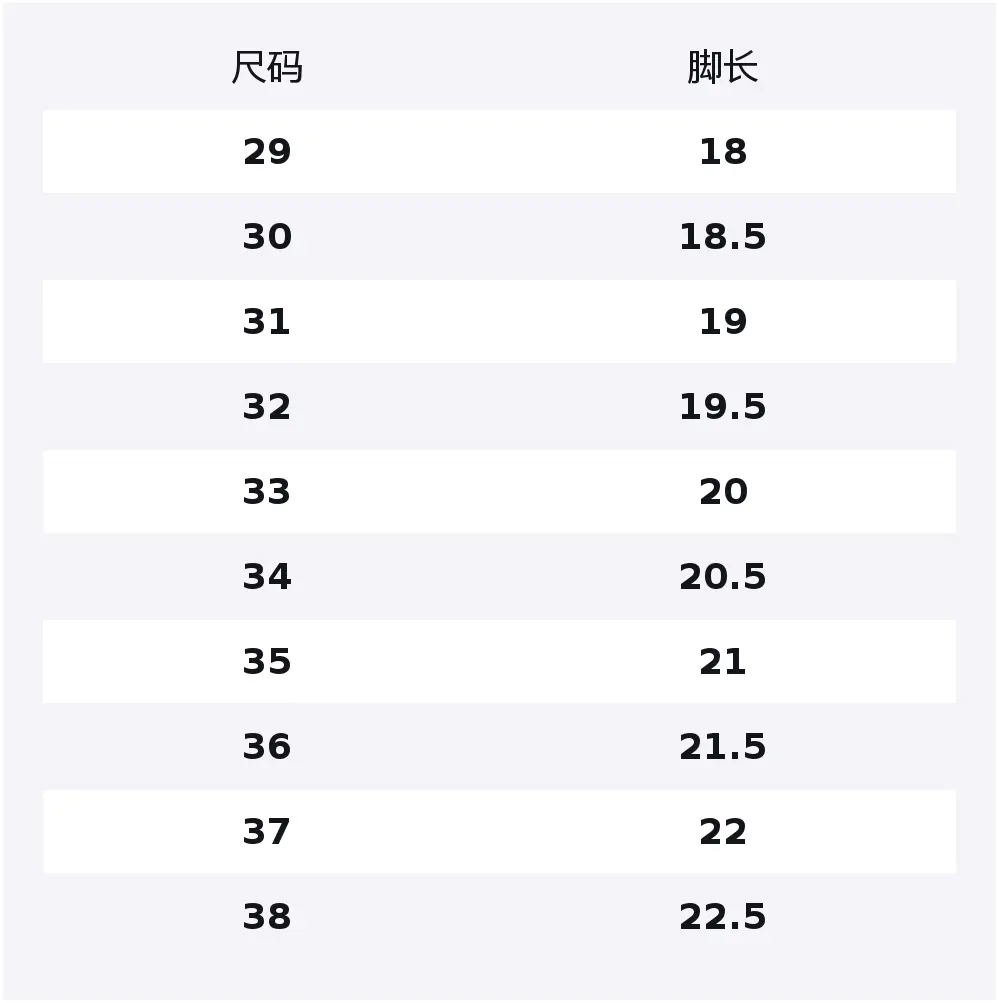
Task: Click the 脚长 column header
Action: click(722, 68)
